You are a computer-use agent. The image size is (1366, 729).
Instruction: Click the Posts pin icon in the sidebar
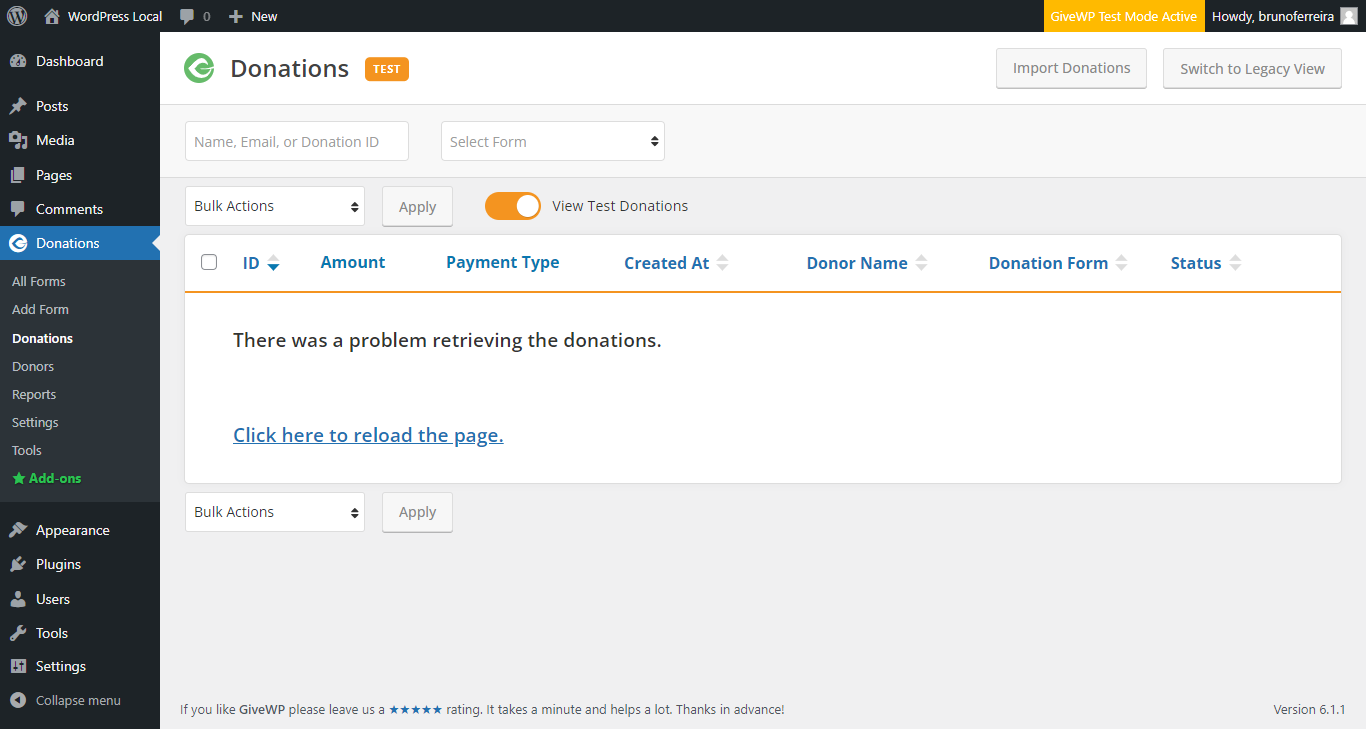[x=20, y=106]
